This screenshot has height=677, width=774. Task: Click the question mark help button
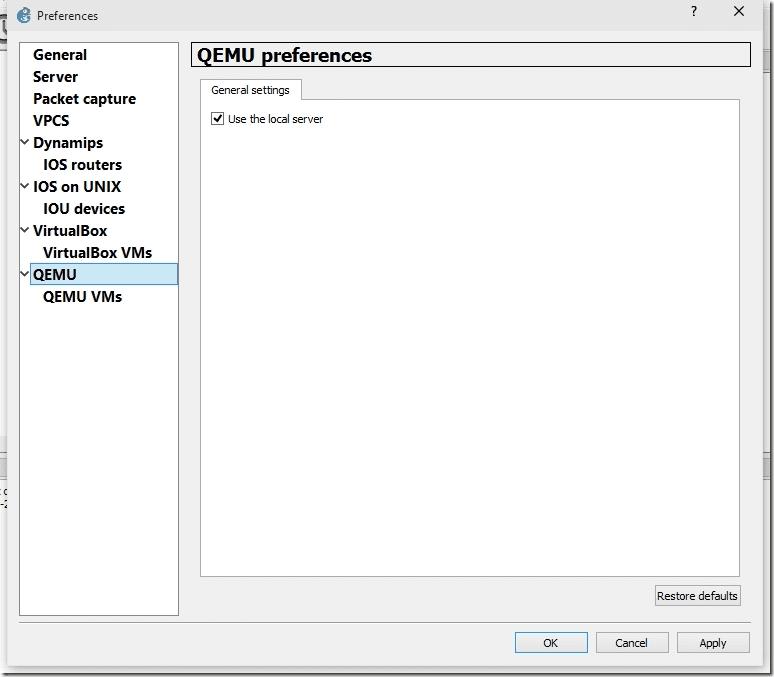[694, 11]
